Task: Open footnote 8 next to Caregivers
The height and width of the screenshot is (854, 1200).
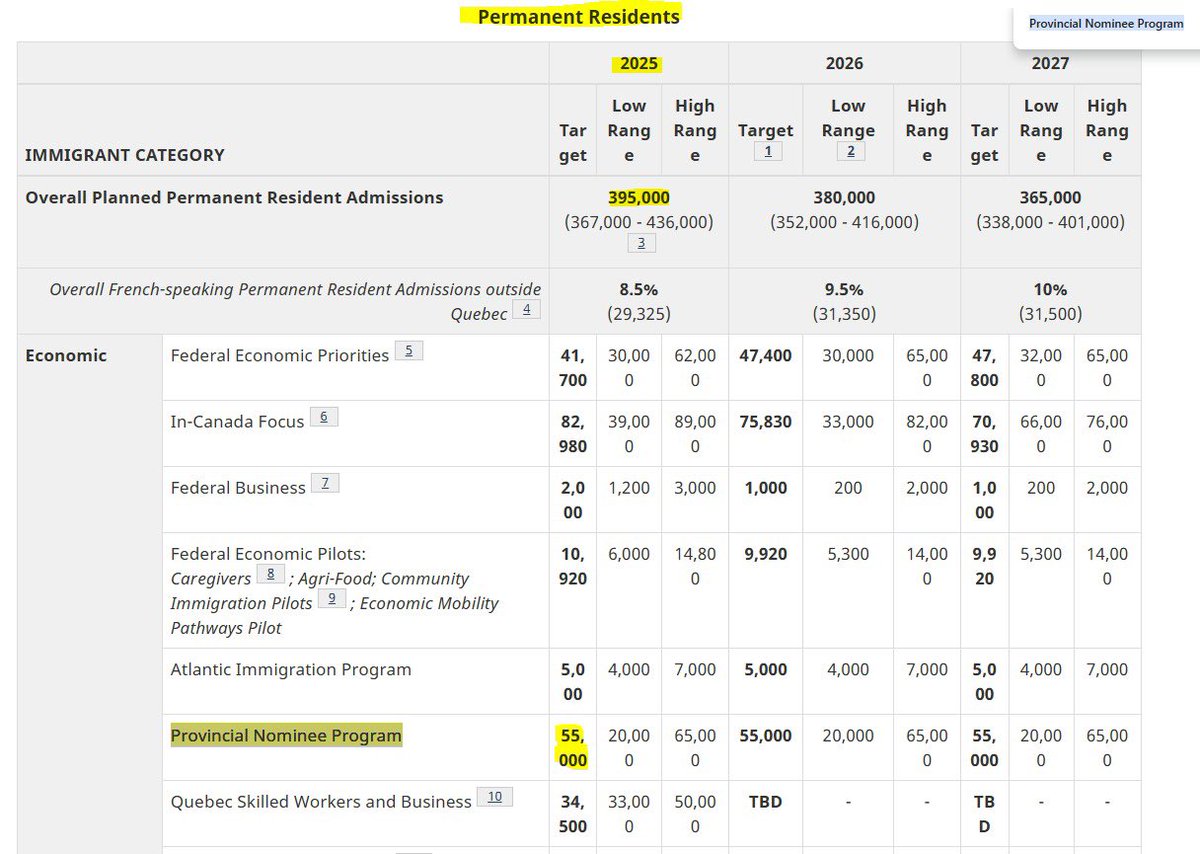Action: (x=269, y=575)
